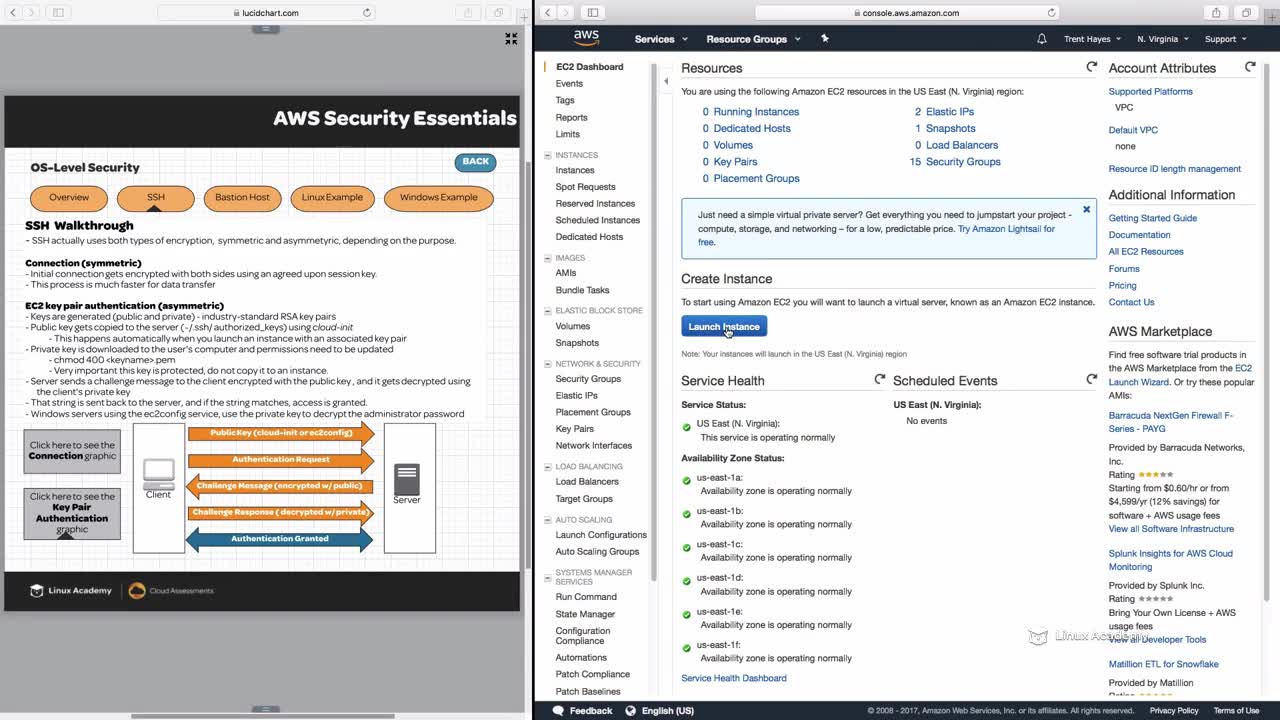Refresh the Resources panel

point(1091,67)
